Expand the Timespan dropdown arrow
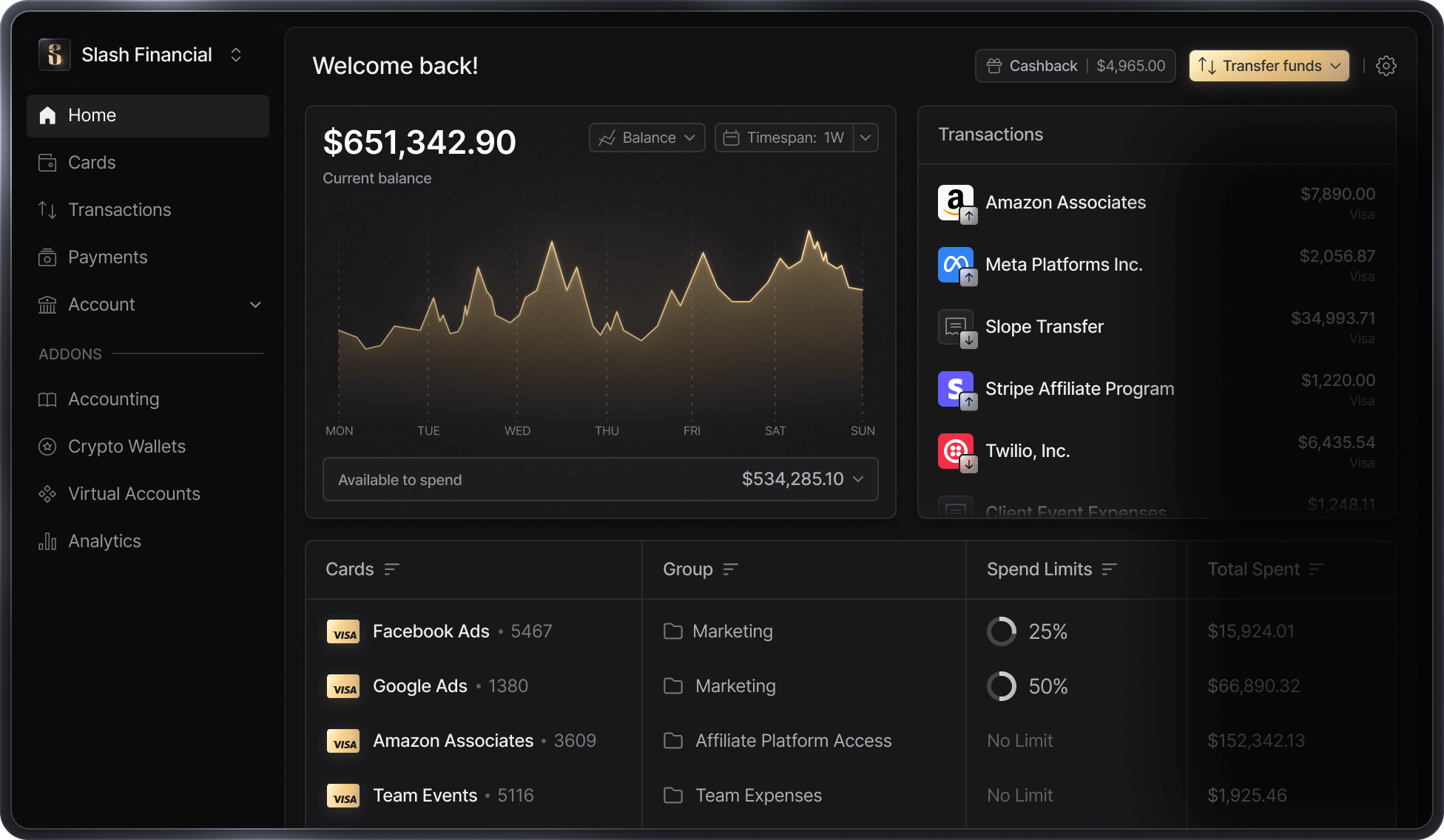The height and width of the screenshot is (840, 1444). (866, 138)
